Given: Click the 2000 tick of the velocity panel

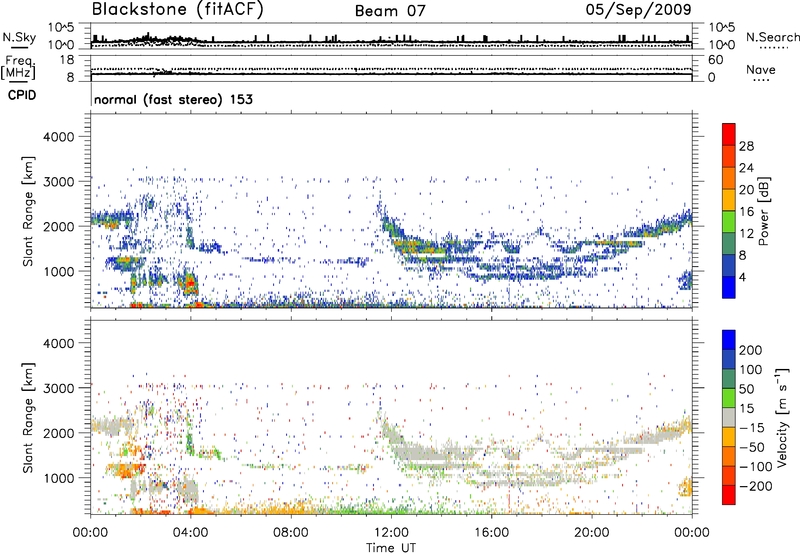Looking at the screenshot, I should tap(59, 433).
